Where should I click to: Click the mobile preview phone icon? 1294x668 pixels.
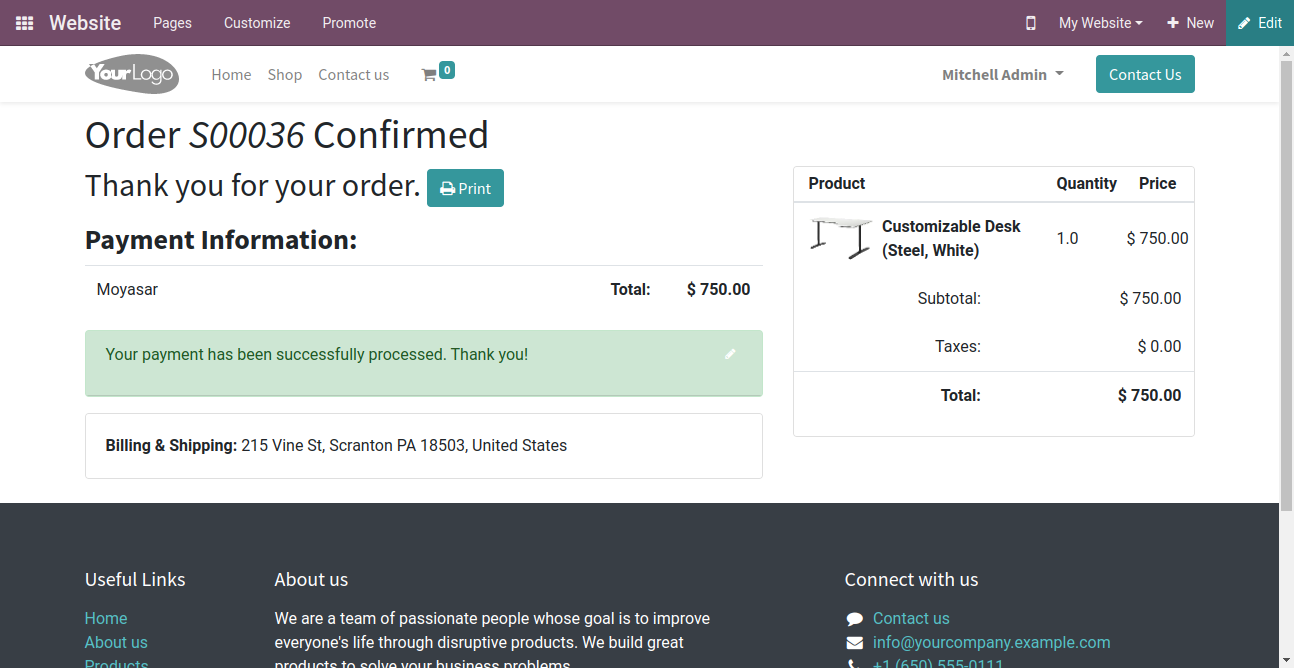click(1031, 23)
